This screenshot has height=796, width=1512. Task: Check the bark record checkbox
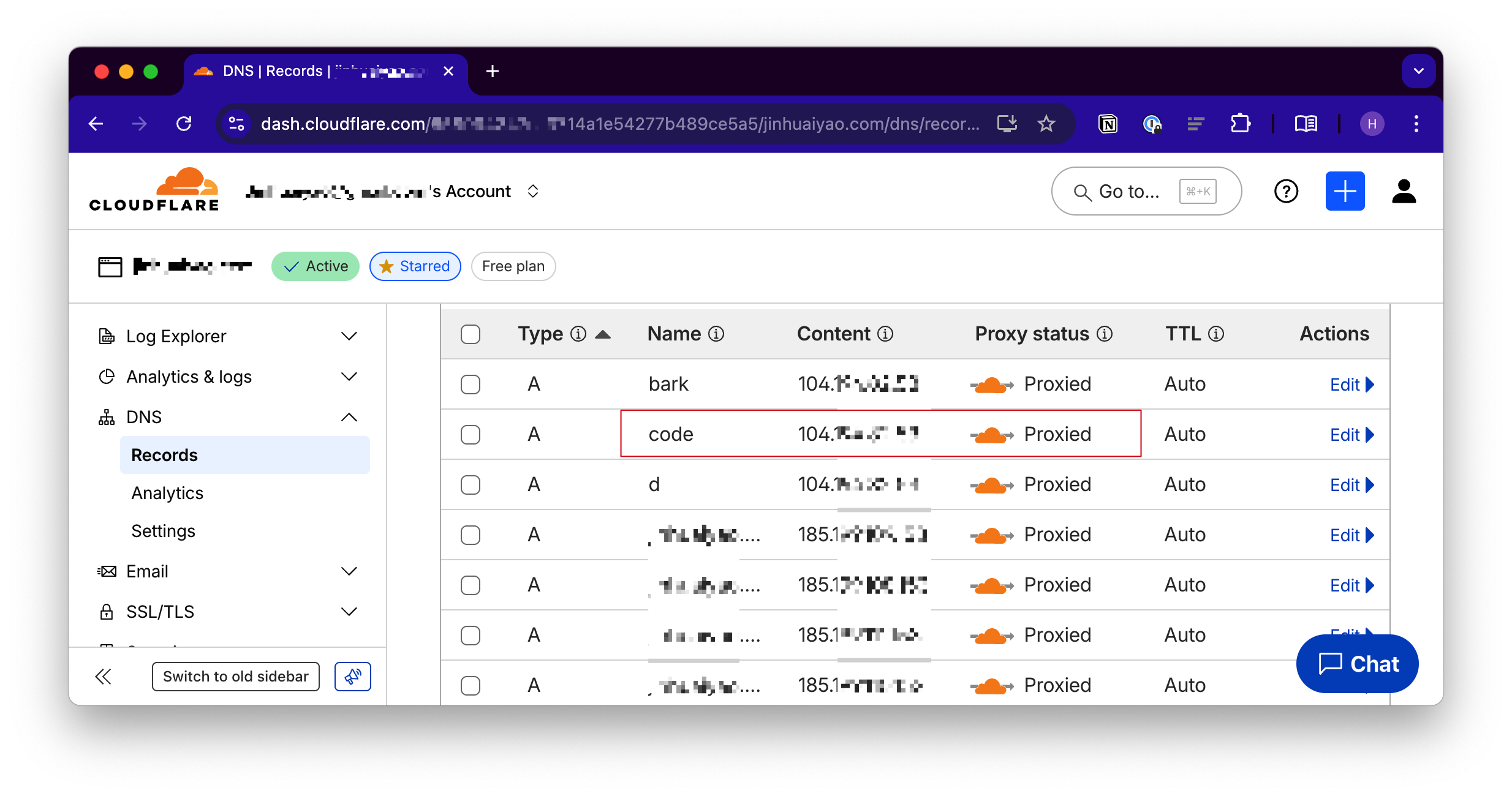471,385
